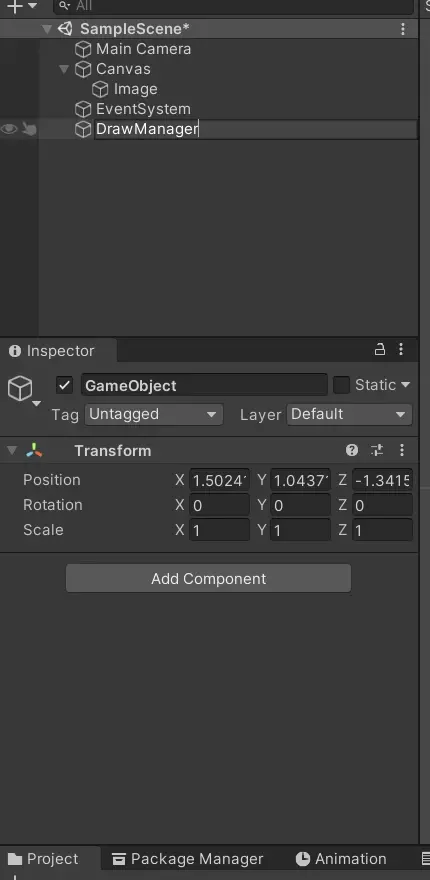Enable the Static checkbox
The image size is (430, 880).
coord(341,385)
